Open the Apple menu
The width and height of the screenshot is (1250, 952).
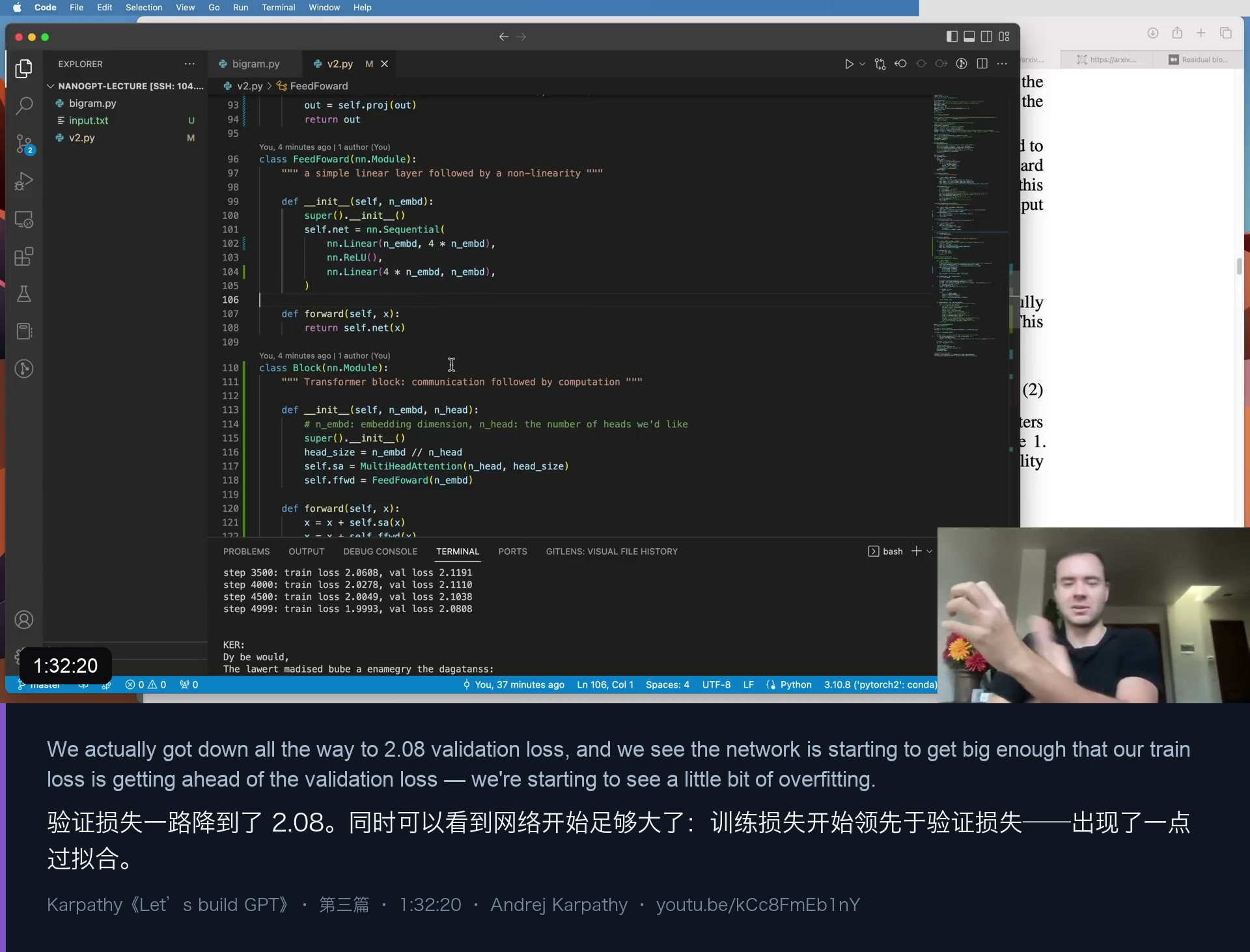pos(17,8)
